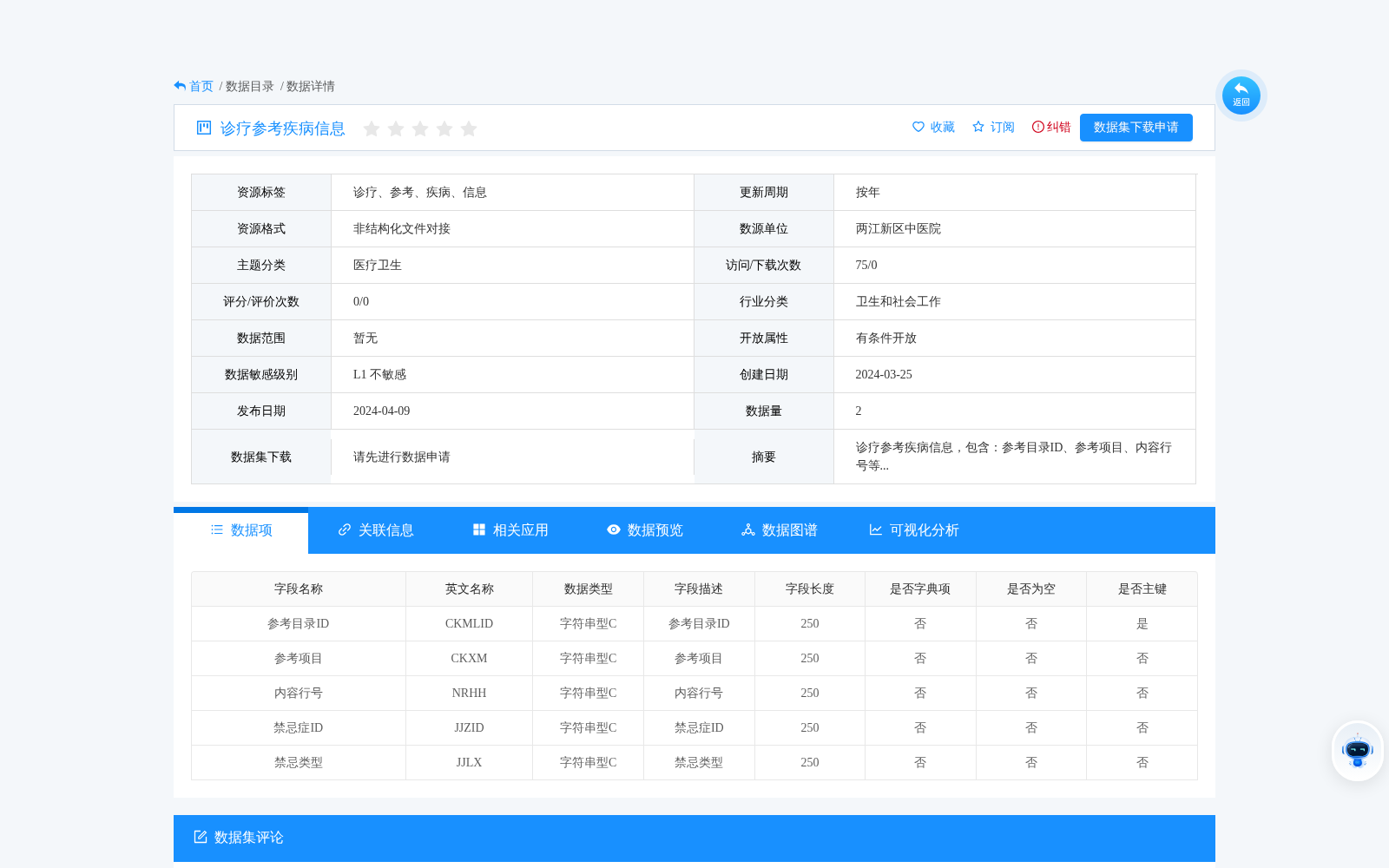Click the 两江新区中医院 data source value
This screenshot has height=868, width=1389.
[898, 229]
